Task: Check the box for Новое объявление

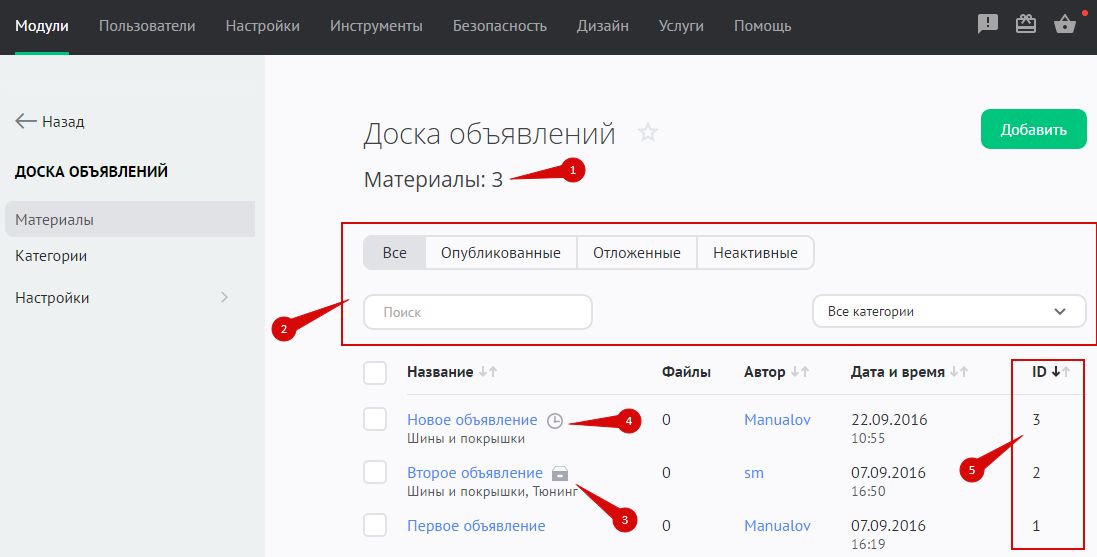Action: (375, 420)
